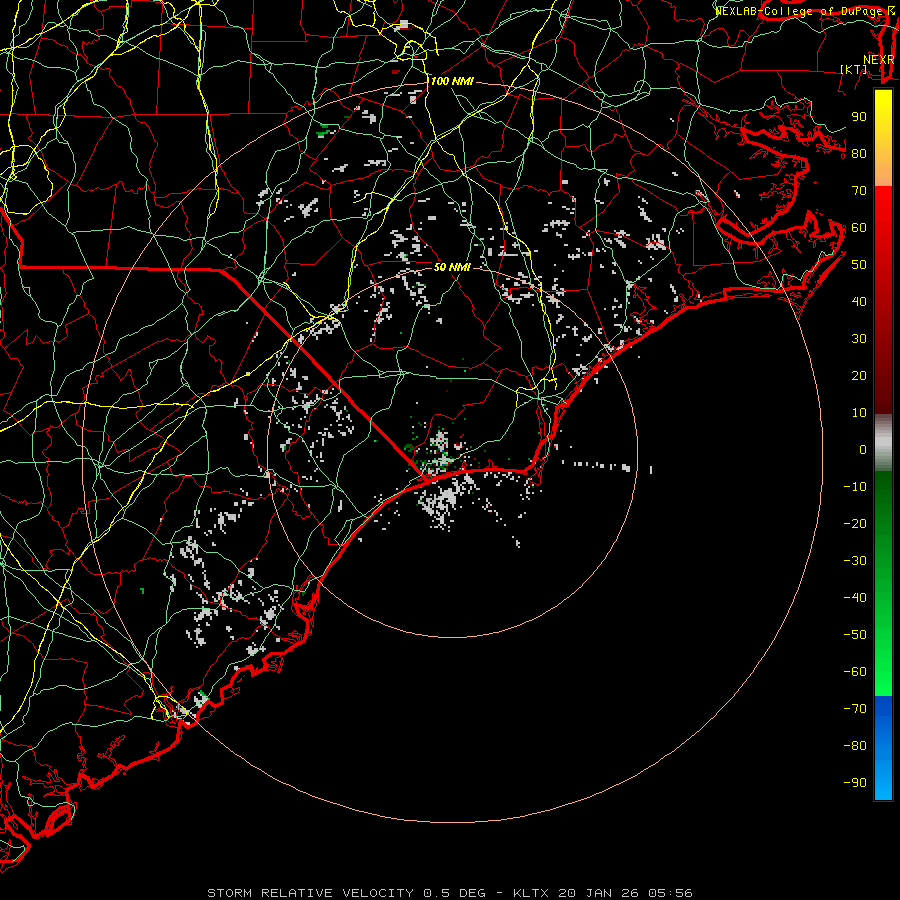This screenshot has height=900, width=900.
Task: Click the 50 NMI range ring label
Action: click(452, 267)
